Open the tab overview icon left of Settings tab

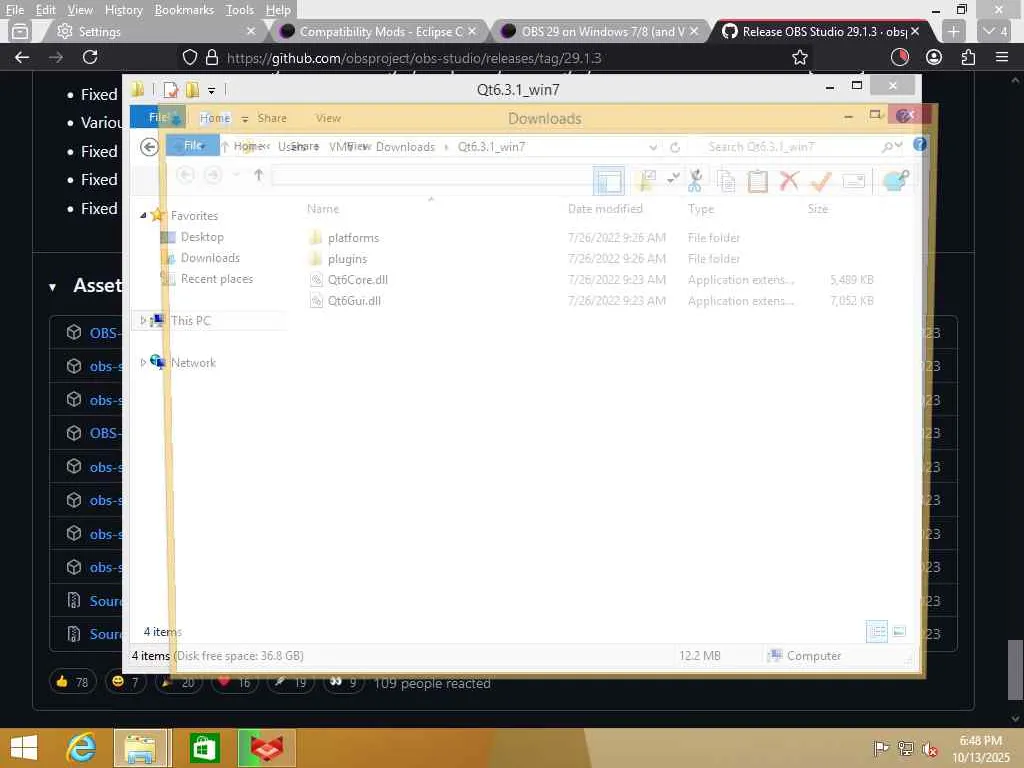click(x=20, y=31)
